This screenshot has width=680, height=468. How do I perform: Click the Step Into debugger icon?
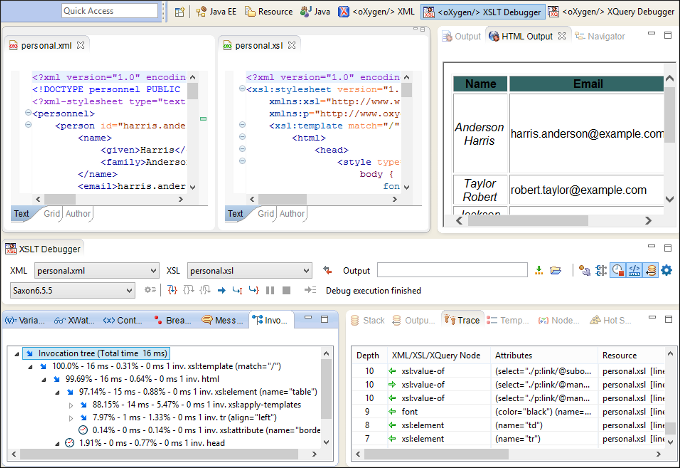(171, 290)
